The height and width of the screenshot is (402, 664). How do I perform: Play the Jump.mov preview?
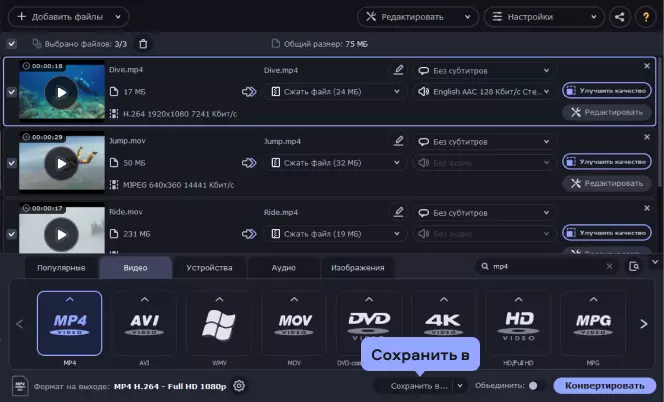point(61,164)
